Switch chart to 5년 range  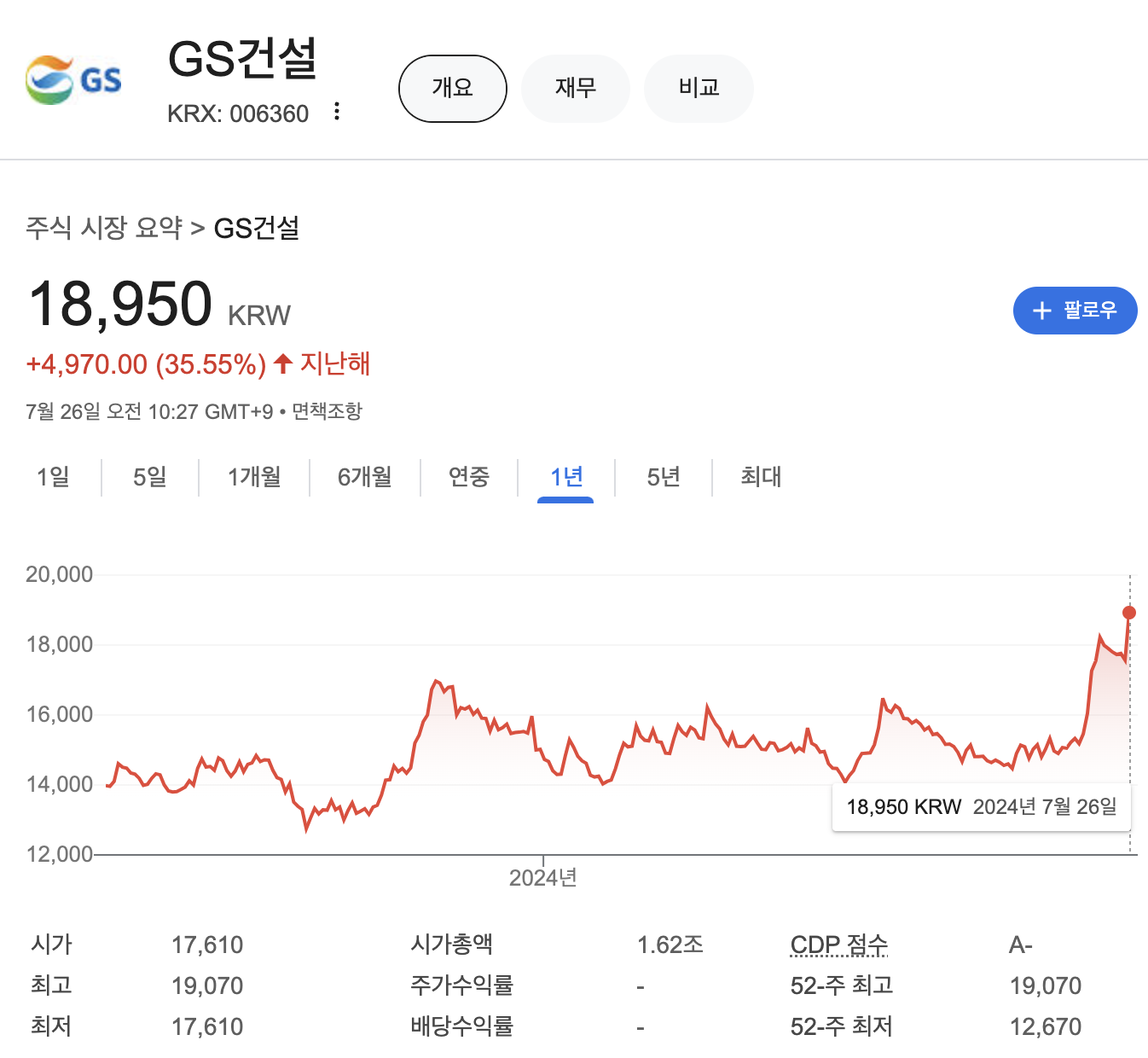pyautogui.click(x=664, y=476)
